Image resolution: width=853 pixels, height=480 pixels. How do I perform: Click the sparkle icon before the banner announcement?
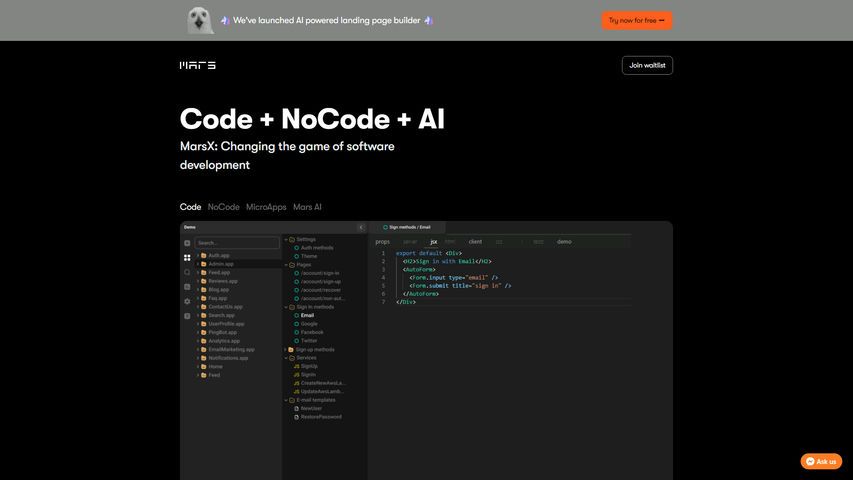click(225, 20)
